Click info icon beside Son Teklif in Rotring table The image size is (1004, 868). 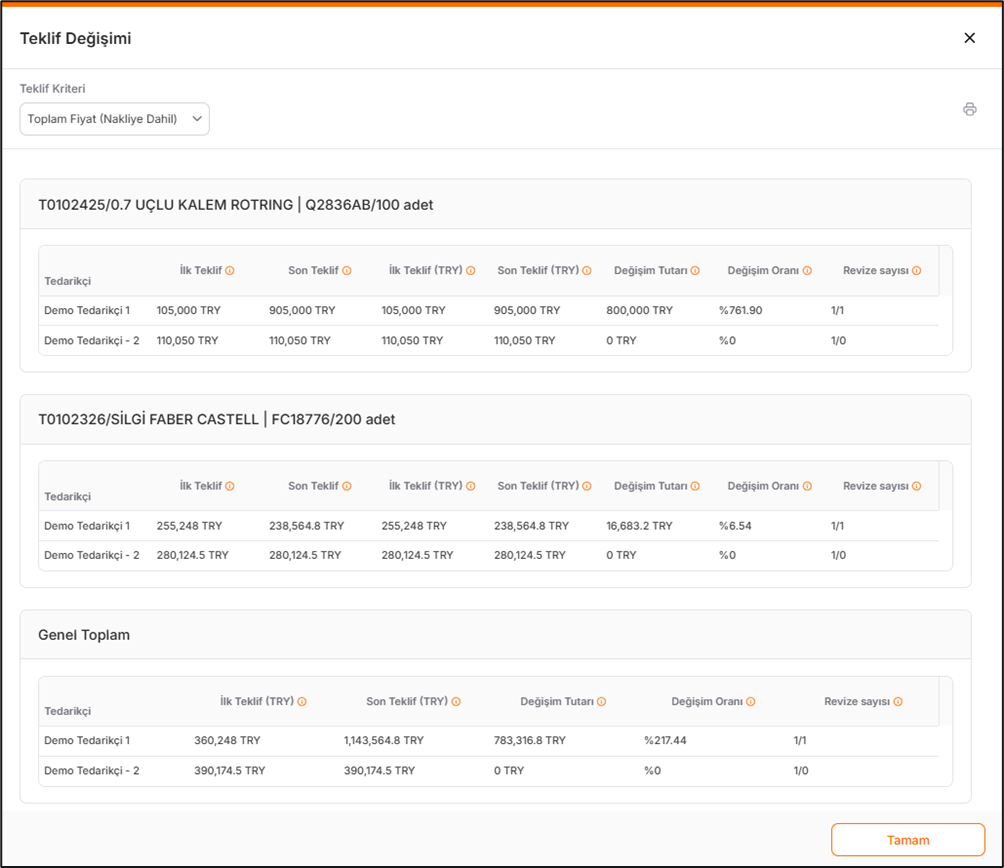[347, 271]
